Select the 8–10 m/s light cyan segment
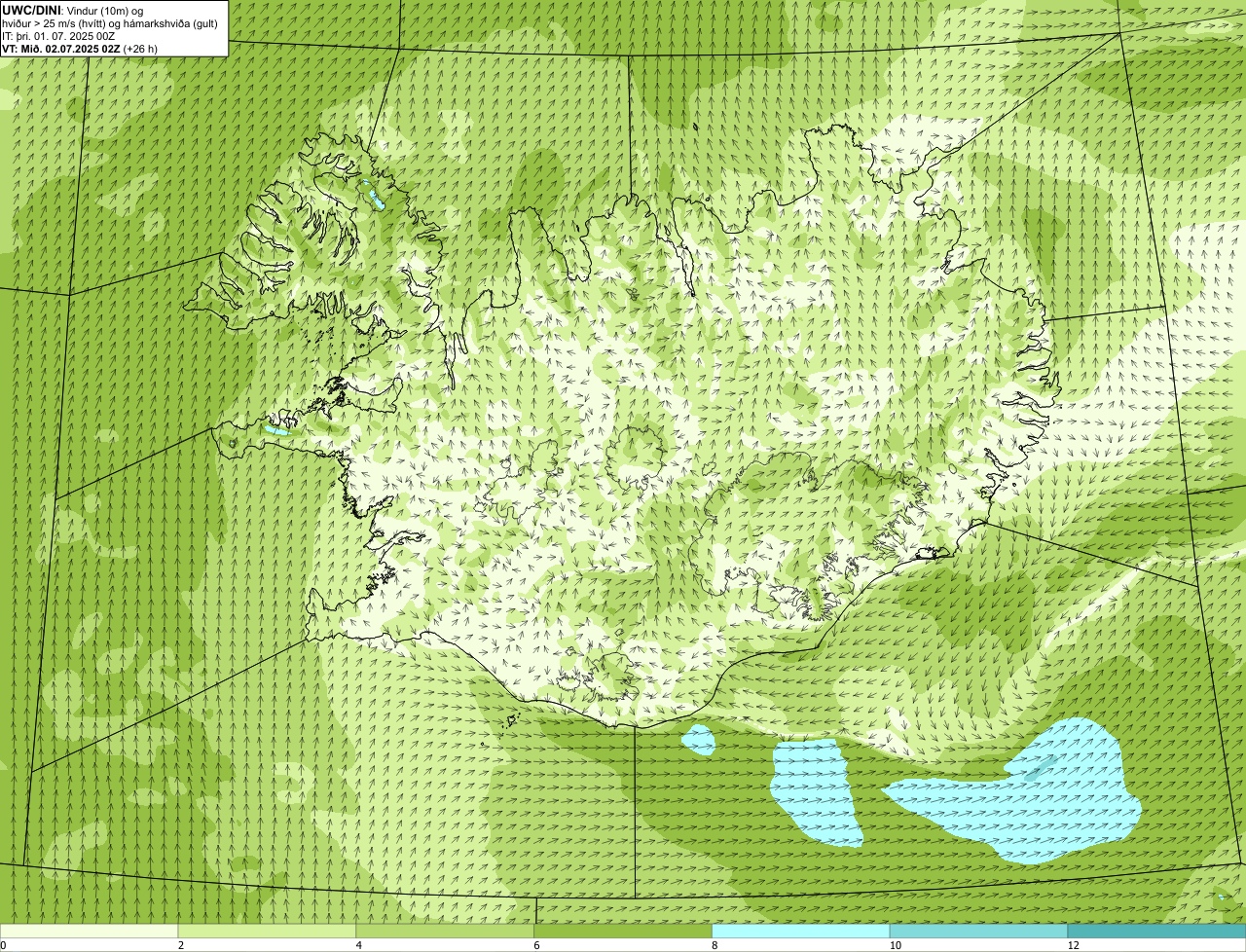The width and height of the screenshot is (1246, 952). click(801, 931)
